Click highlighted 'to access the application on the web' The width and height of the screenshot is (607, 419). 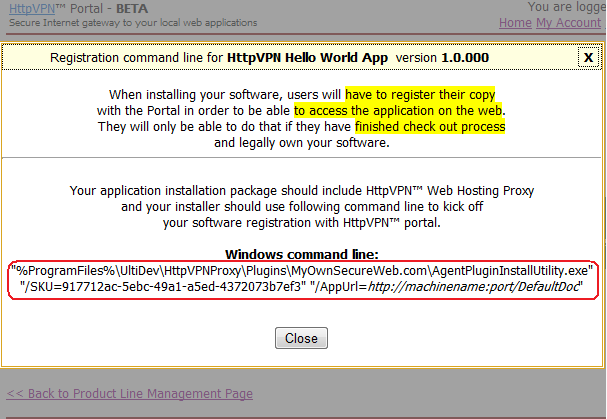pos(398,110)
